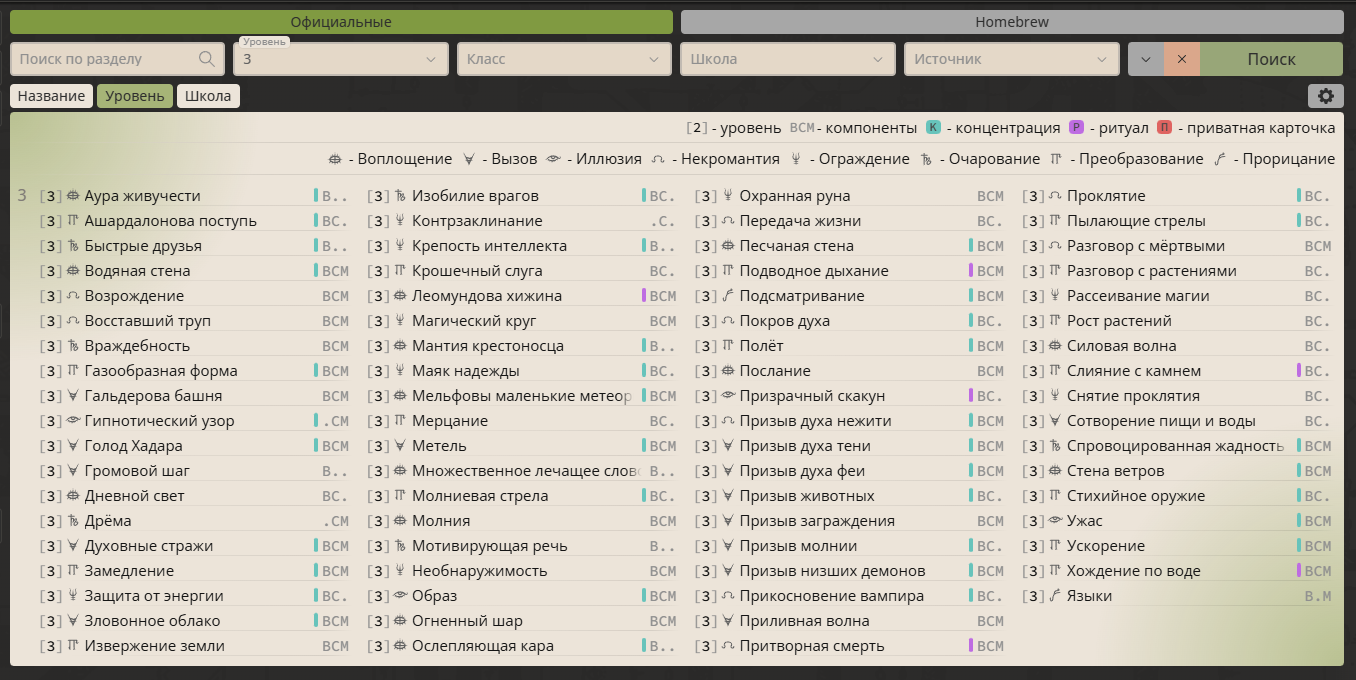The width and height of the screenshot is (1356, 680).
Task: Click school icon of Гипнотический узор
Action: coord(73,421)
